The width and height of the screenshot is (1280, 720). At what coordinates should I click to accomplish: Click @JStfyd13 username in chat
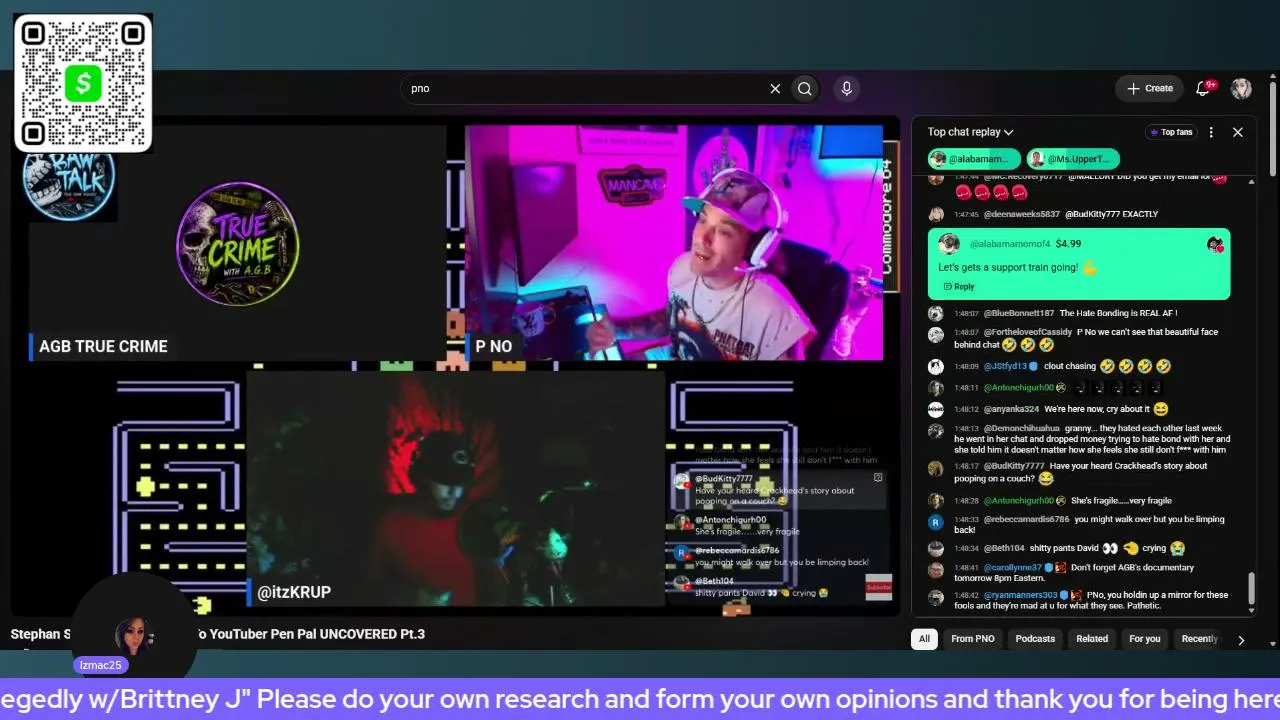click(x=1006, y=366)
